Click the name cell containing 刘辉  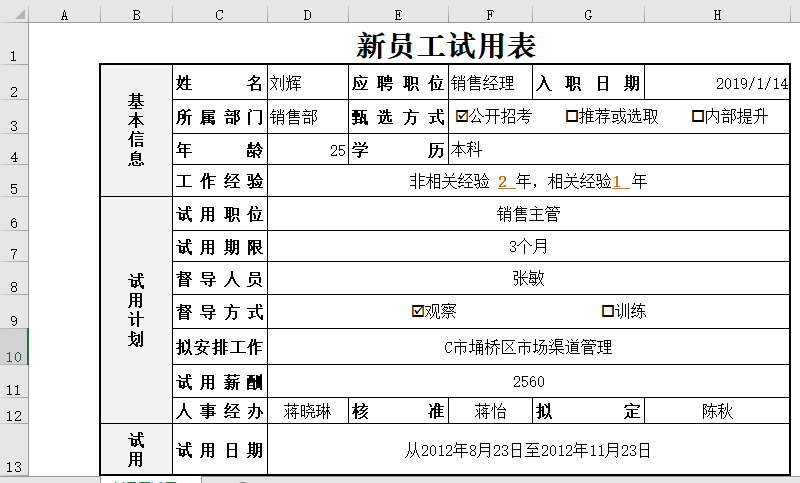[307, 83]
